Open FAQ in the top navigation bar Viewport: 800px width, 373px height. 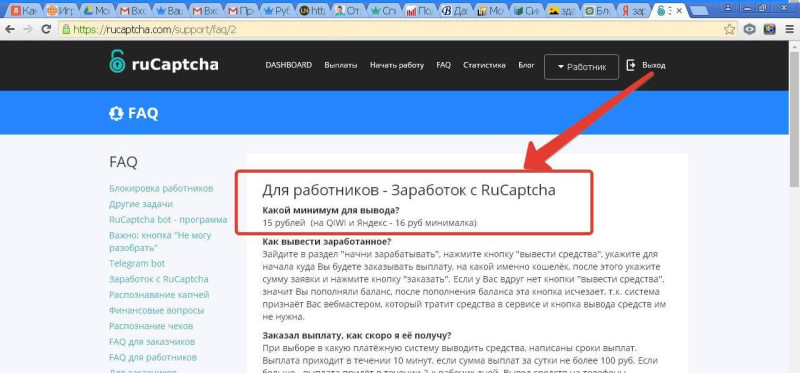(443, 65)
